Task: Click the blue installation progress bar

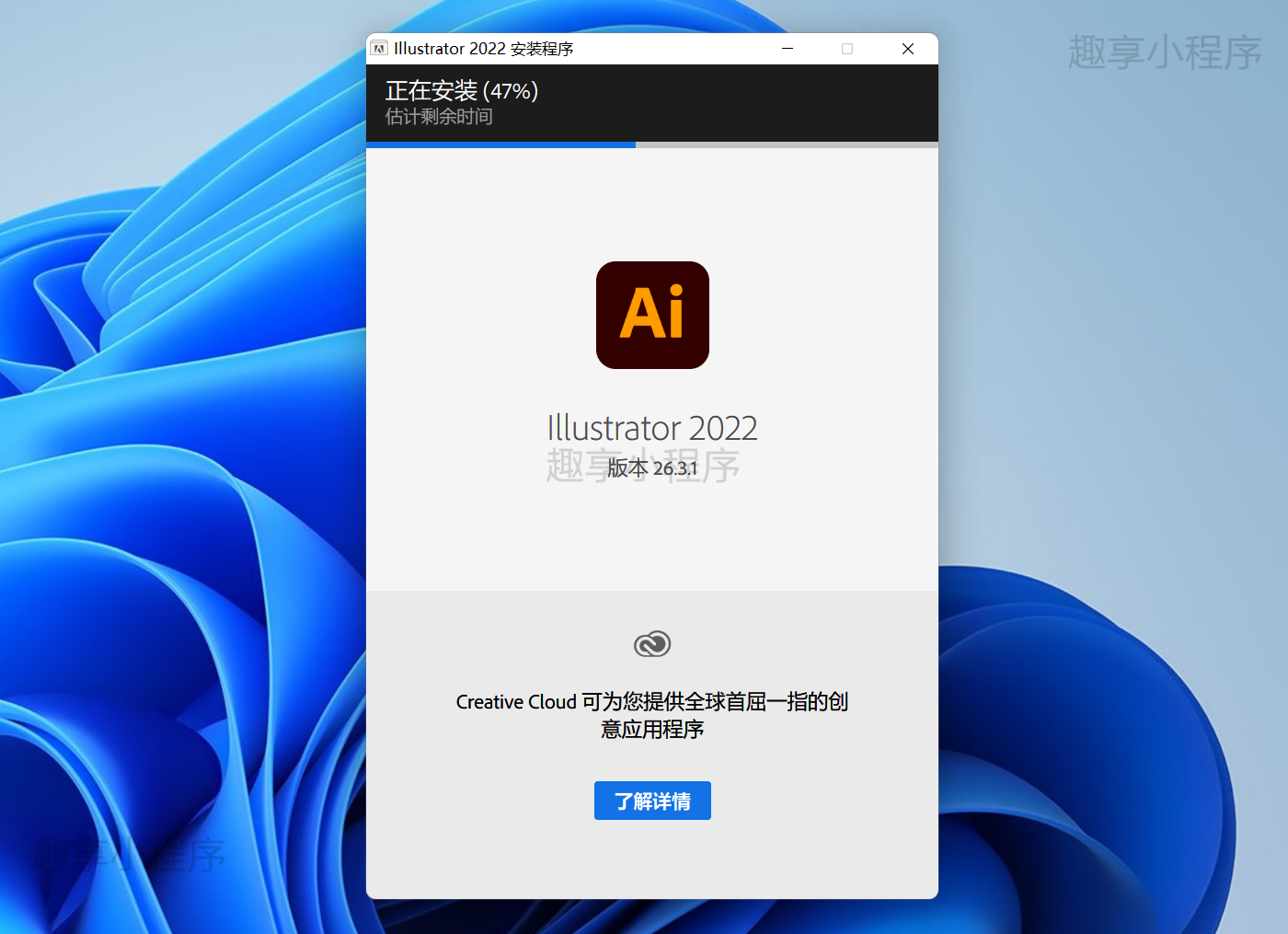Action: (652, 144)
